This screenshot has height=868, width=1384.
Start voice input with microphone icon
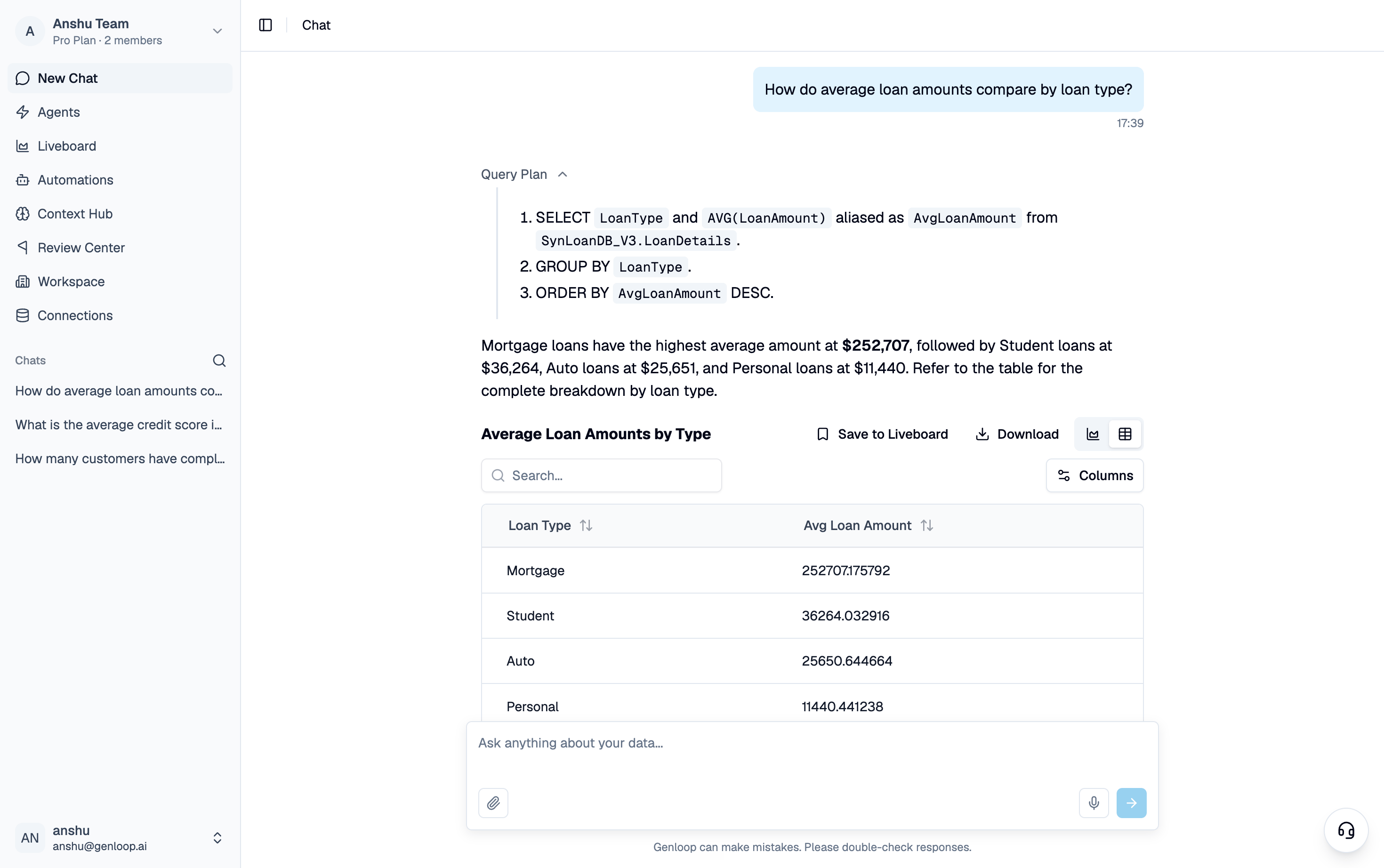[x=1094, y=803]
